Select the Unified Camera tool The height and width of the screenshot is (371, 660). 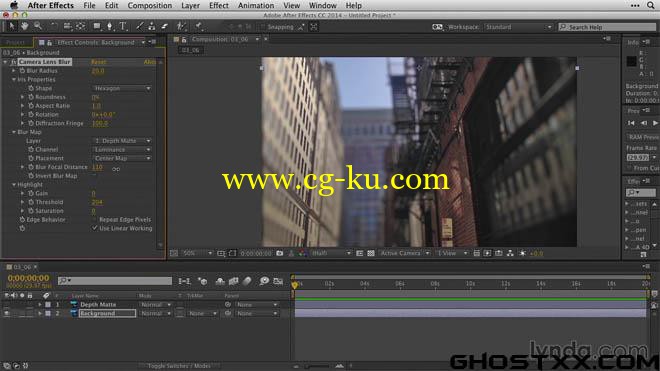(67, 27)
